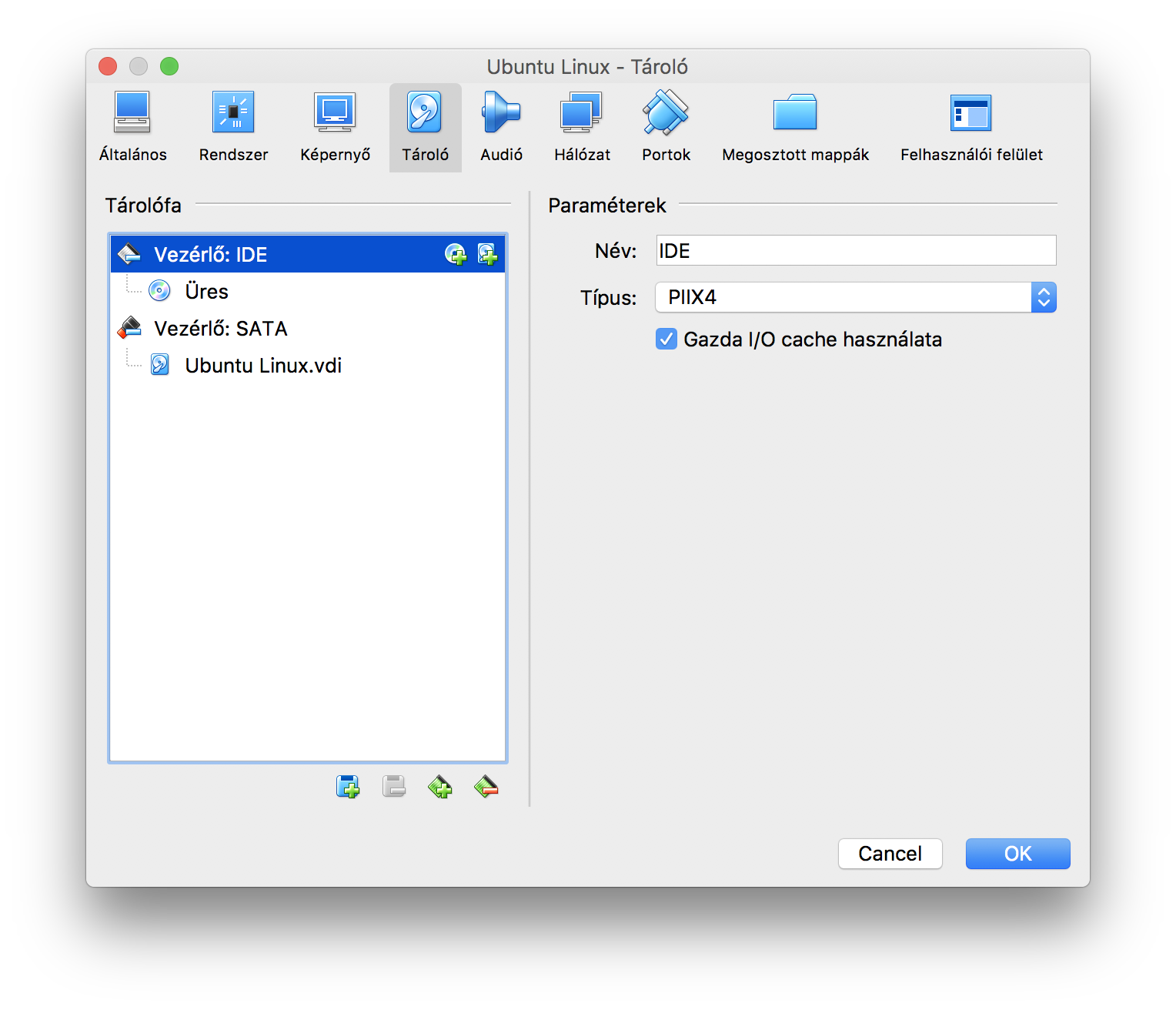Image resolution: width=1176 pixels, height=1010 pixels.
Task: Click the Gazda I/O cache használata label
Action: point(813,339)
